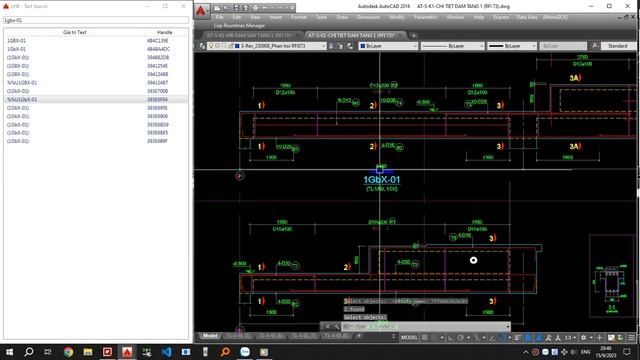The width and height of the screenshot is (640, 360).
Task: Expand the annotation scale 1:1 dropdown
Action: [x=570, y=338]
